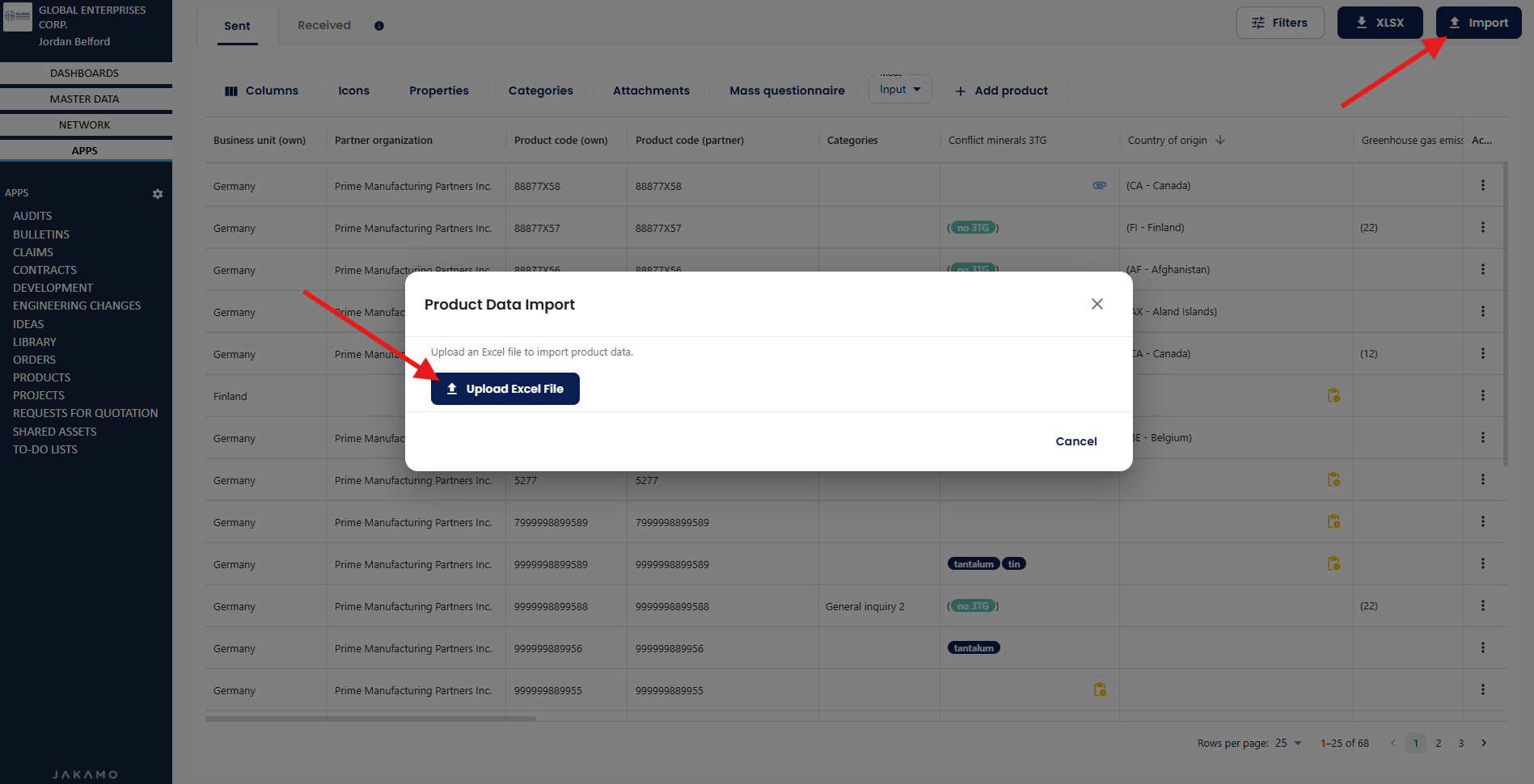This screenshot has height=784, width=1534.
Task: Click clipboard icon in the Finland row
Action: (1333, 396)
